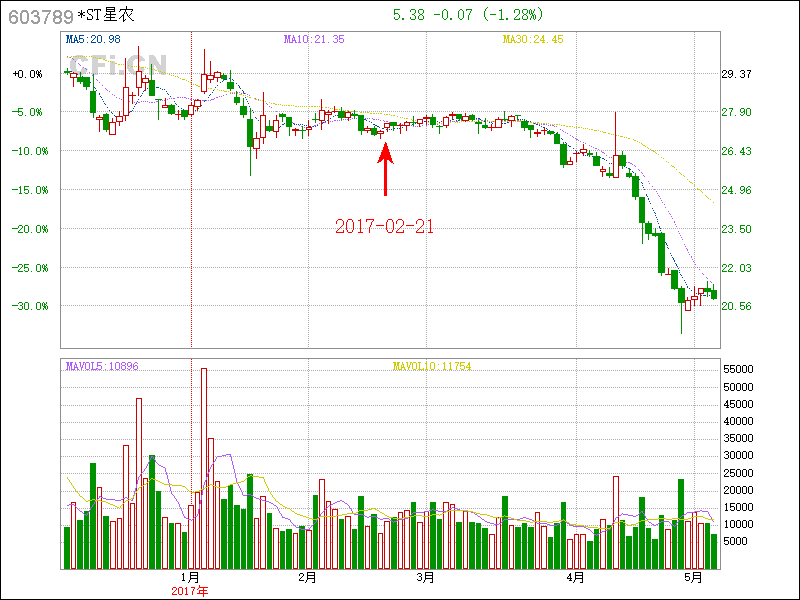Screen dimensions: 800x600
Task: Click the MAVOL10:11754 volume label
Action: pyautogui.click(x=431, y=367)
